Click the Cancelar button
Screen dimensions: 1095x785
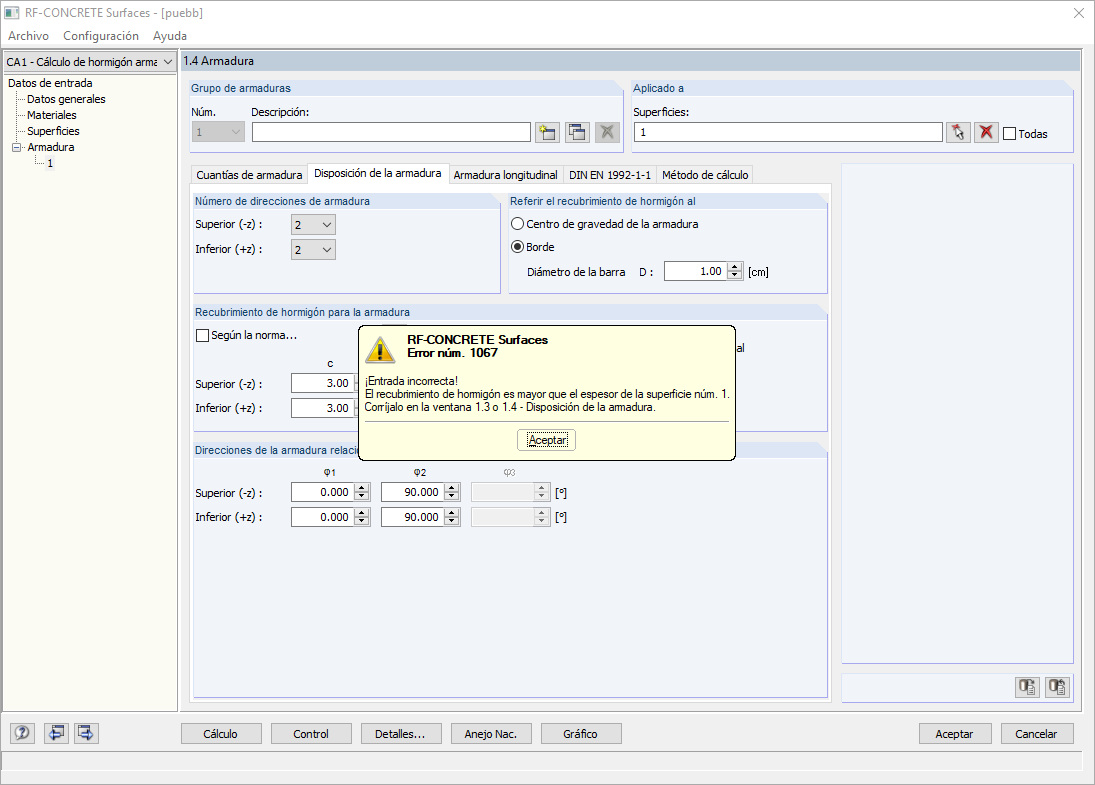tap(1036, 734)
